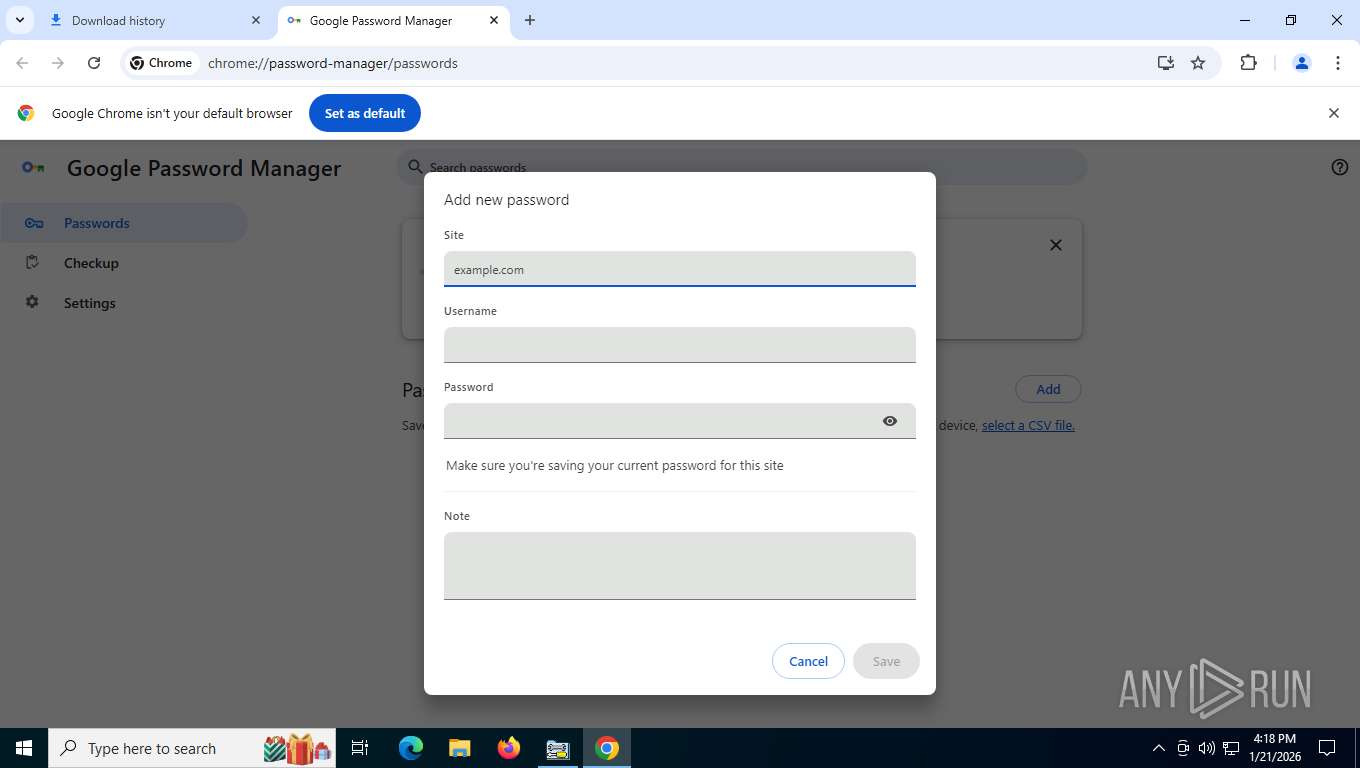This screenshot has height=768, width=1360.
Task: Close the Google Password Manager tab
Action: 494,20
